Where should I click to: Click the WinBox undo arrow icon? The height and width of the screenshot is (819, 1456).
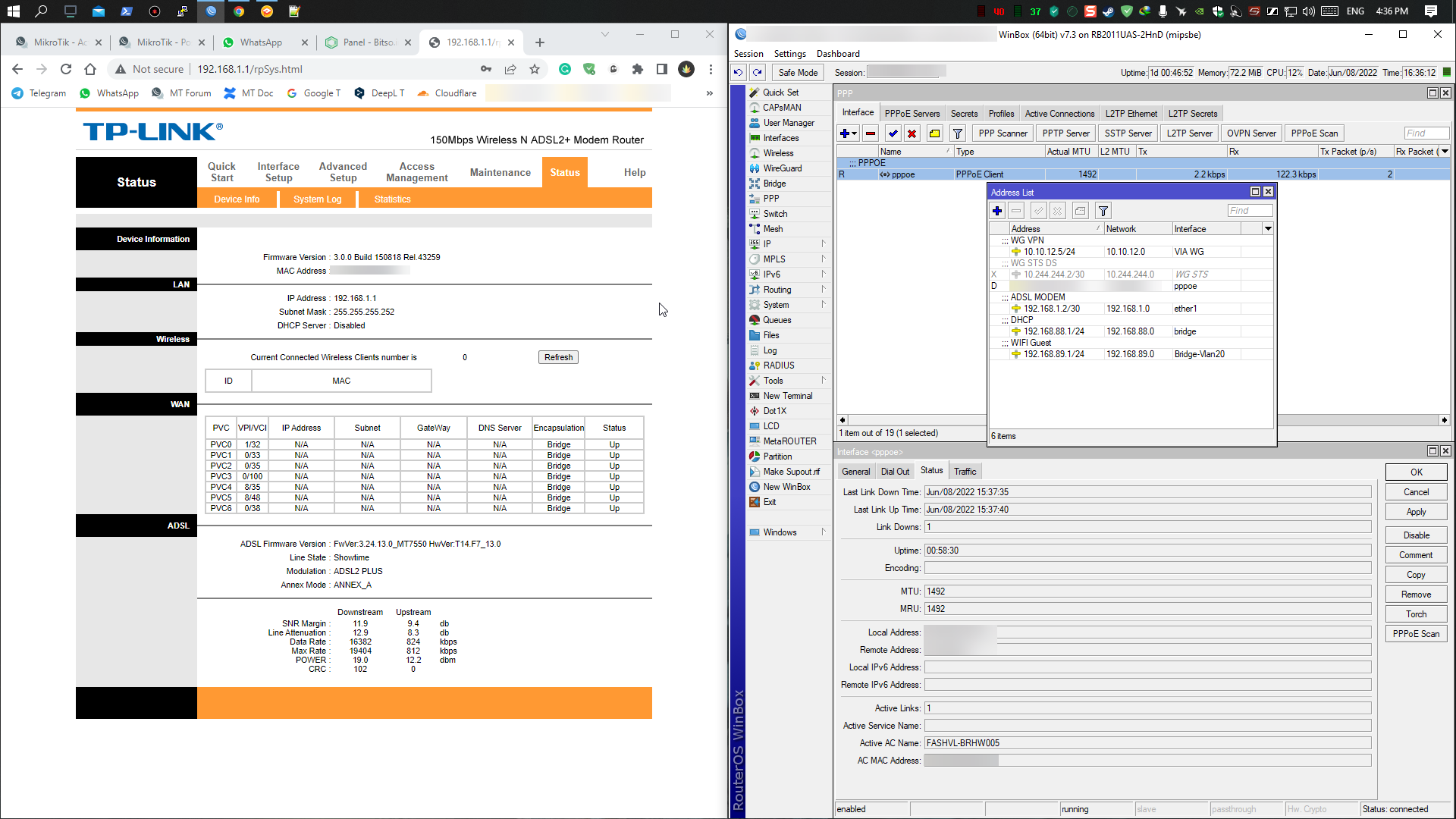click(738, 72)
